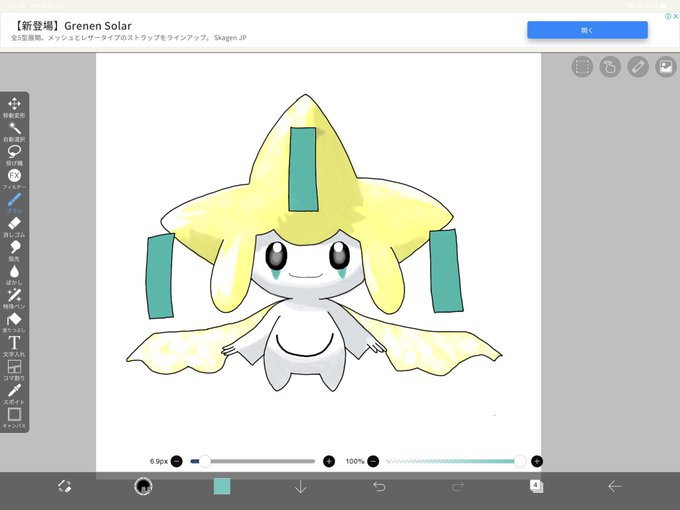Select the Transform (移動変形) tool
The width and height of the screenshot is (680, 510).
pos(14,107)
